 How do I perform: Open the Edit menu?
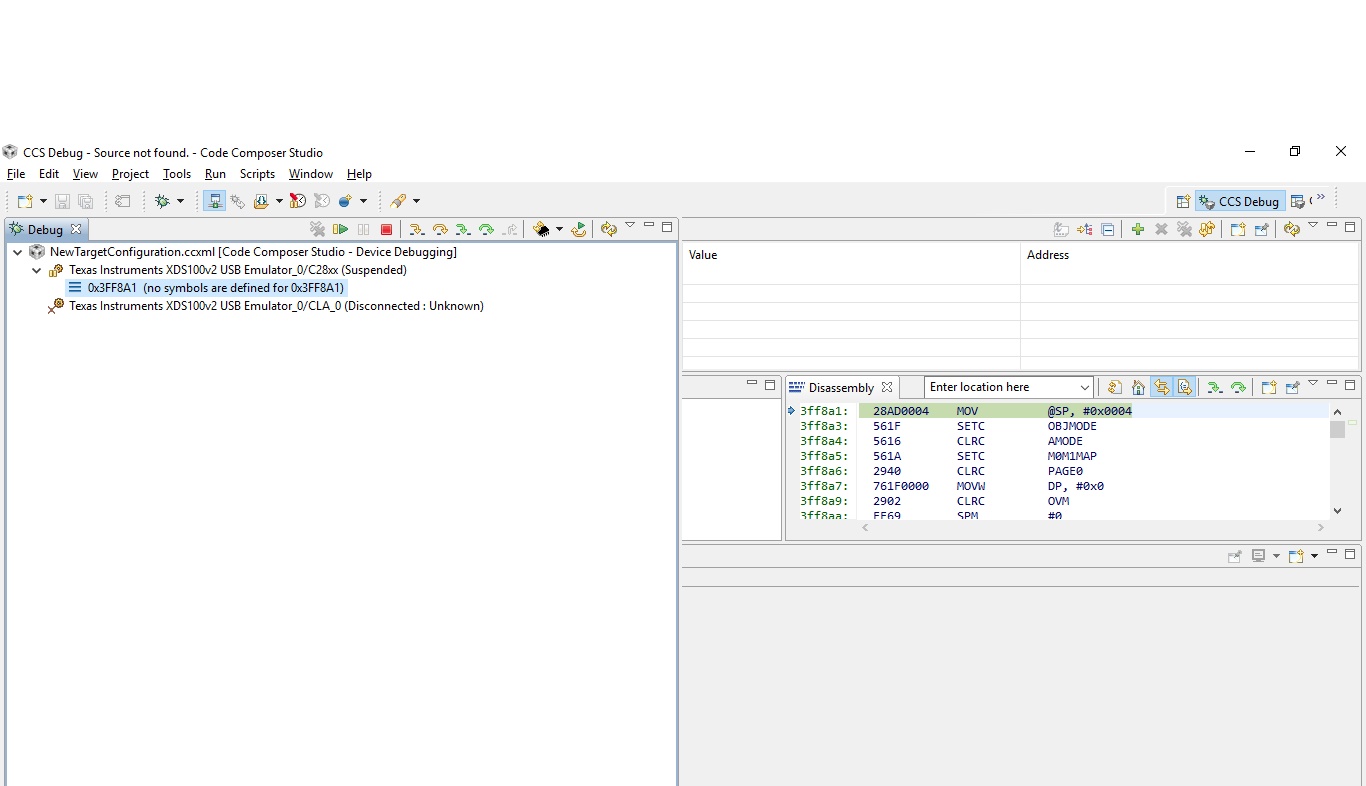pyautogui.click(x=49, y=174)
